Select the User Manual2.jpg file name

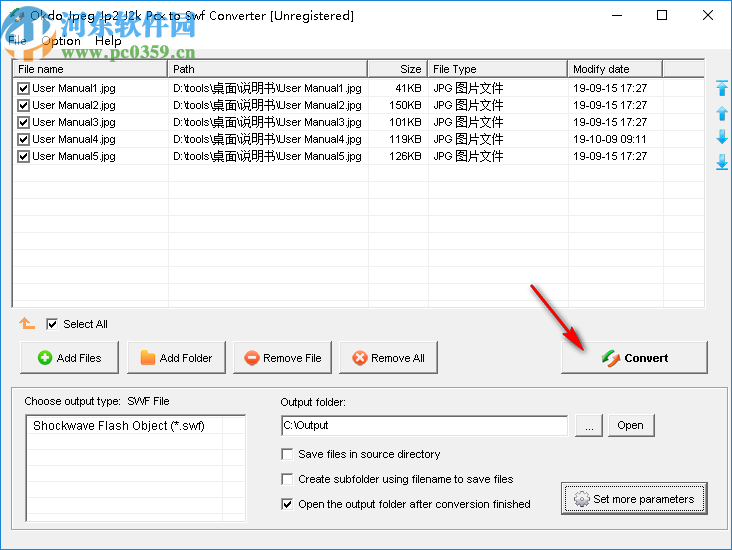click(74, 105)
